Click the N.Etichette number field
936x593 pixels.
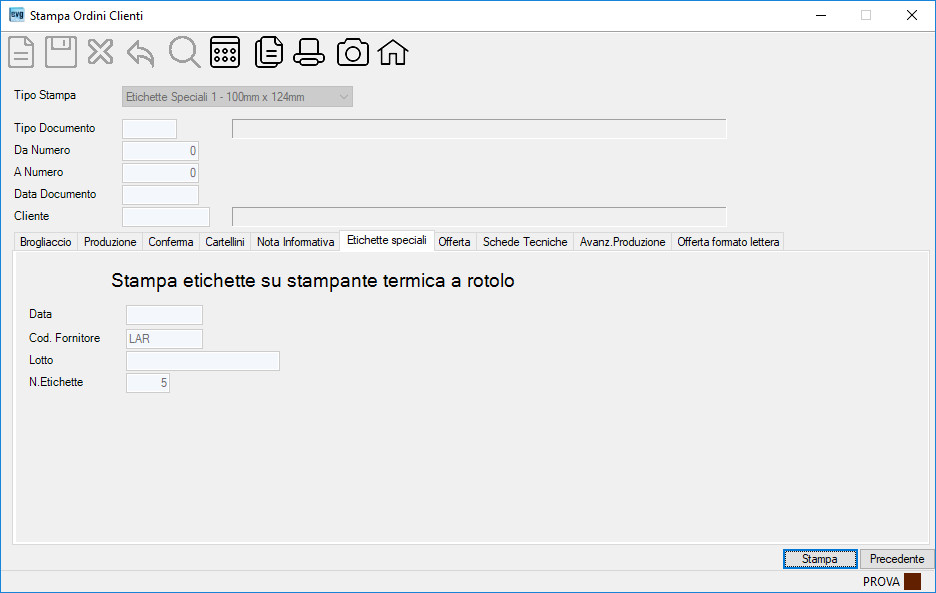coord(147,383)
